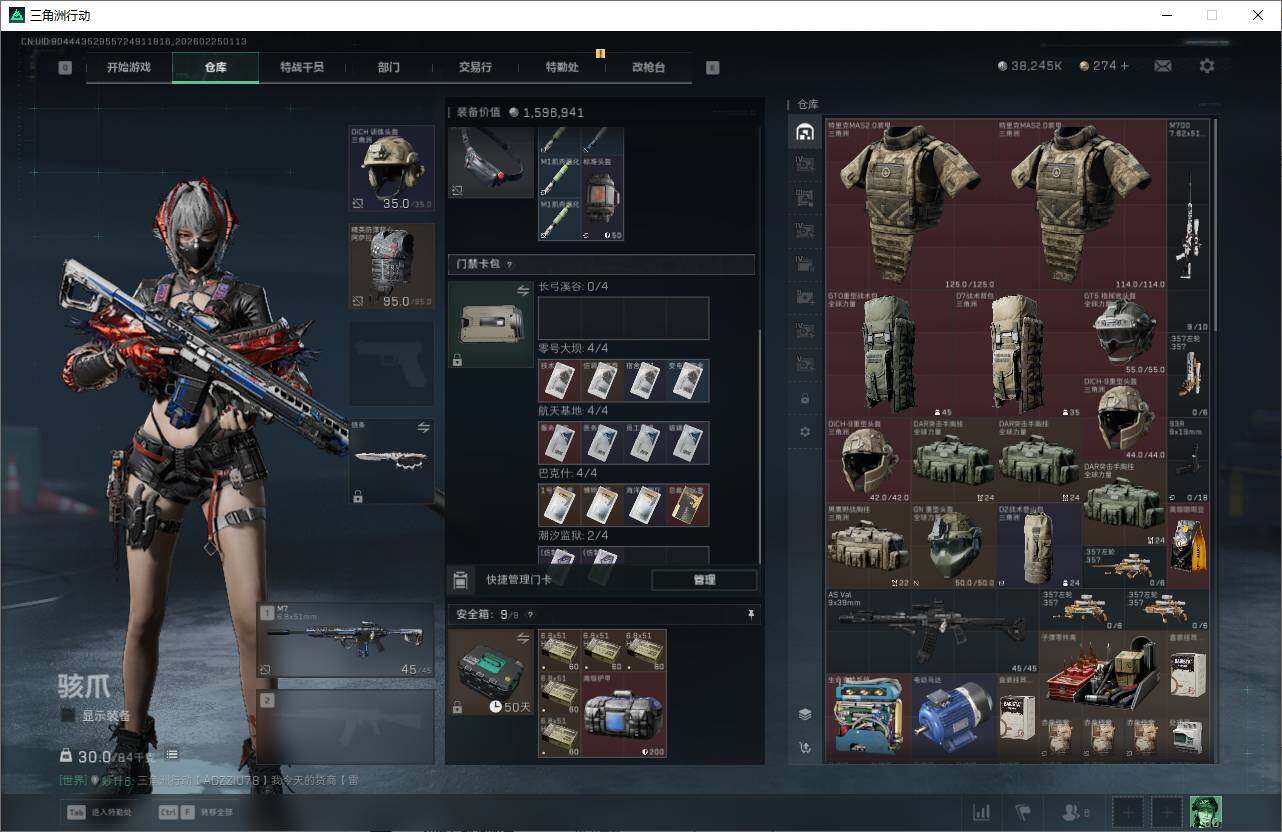Click the swap icon on the safe box
The height and width of the screenshot is (832, 1282).
click(522, 638)
